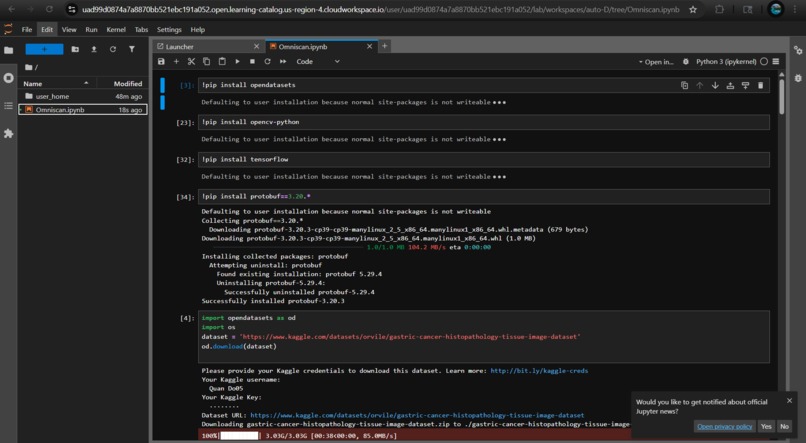Open the Table of Contents sidebar
This screenshot has width=806, height=443.
8,106
